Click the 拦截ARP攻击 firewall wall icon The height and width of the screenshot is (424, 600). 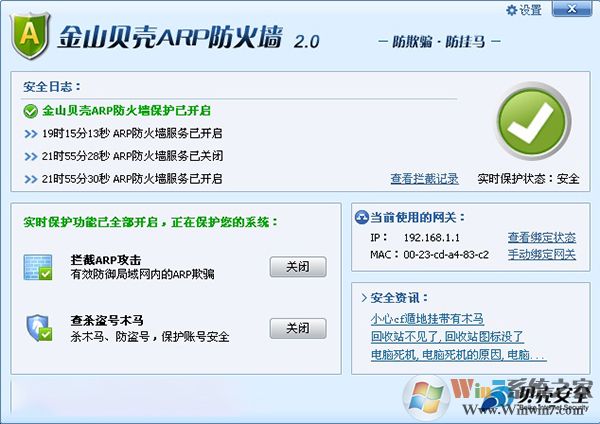[x=38, y=267]
